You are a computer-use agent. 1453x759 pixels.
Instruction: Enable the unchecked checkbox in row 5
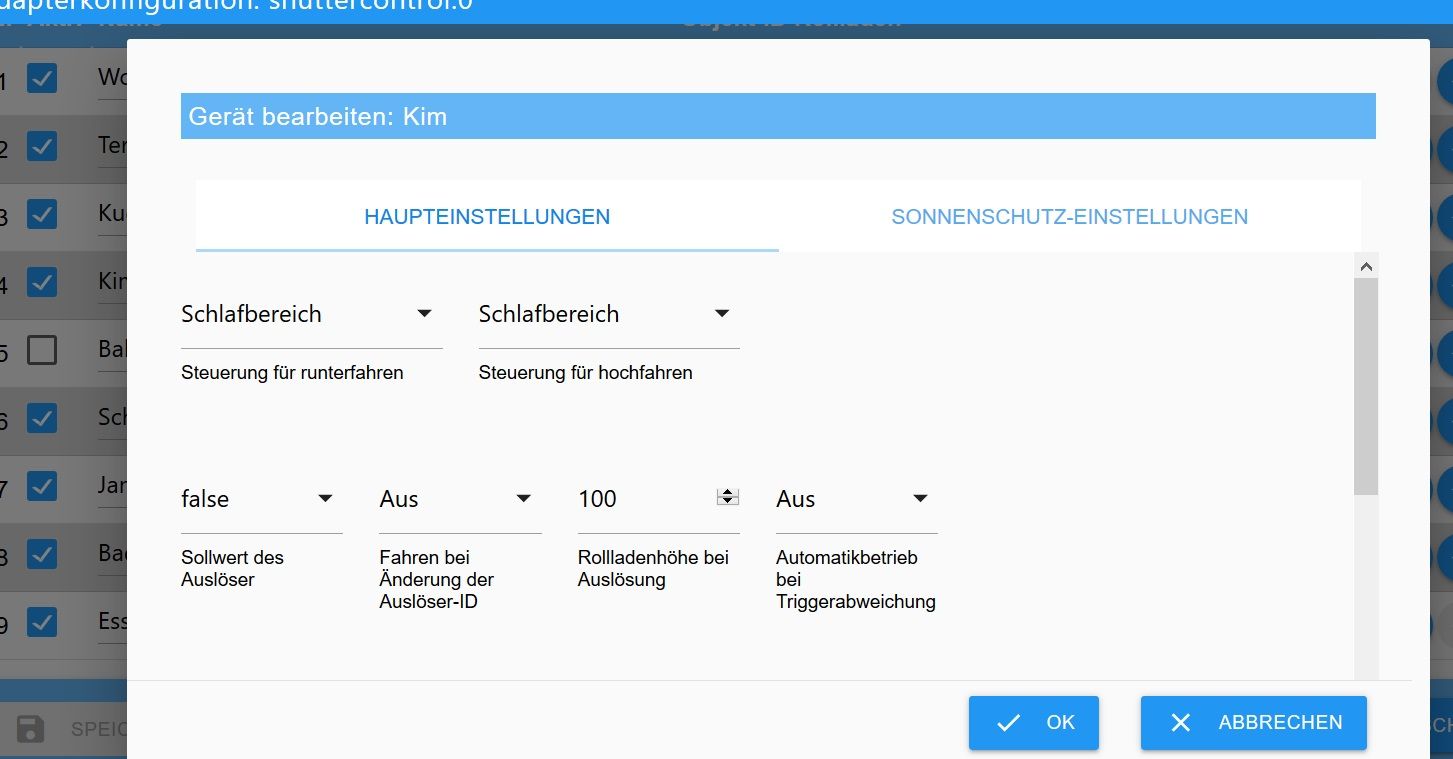pos(42,350)
